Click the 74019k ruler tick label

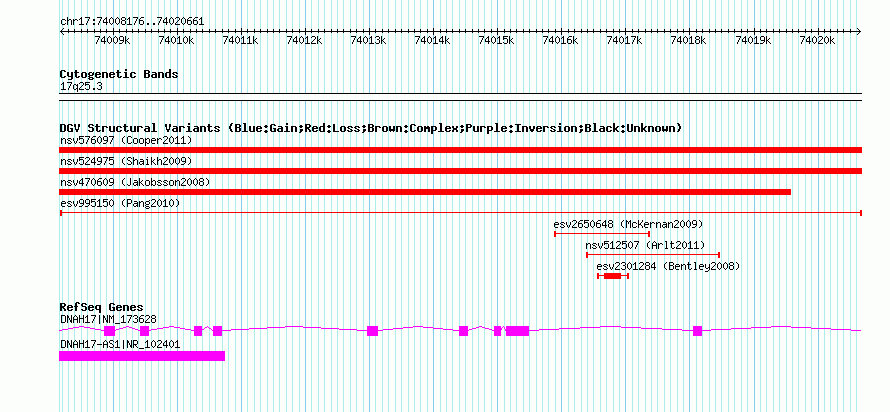point(753,40)
